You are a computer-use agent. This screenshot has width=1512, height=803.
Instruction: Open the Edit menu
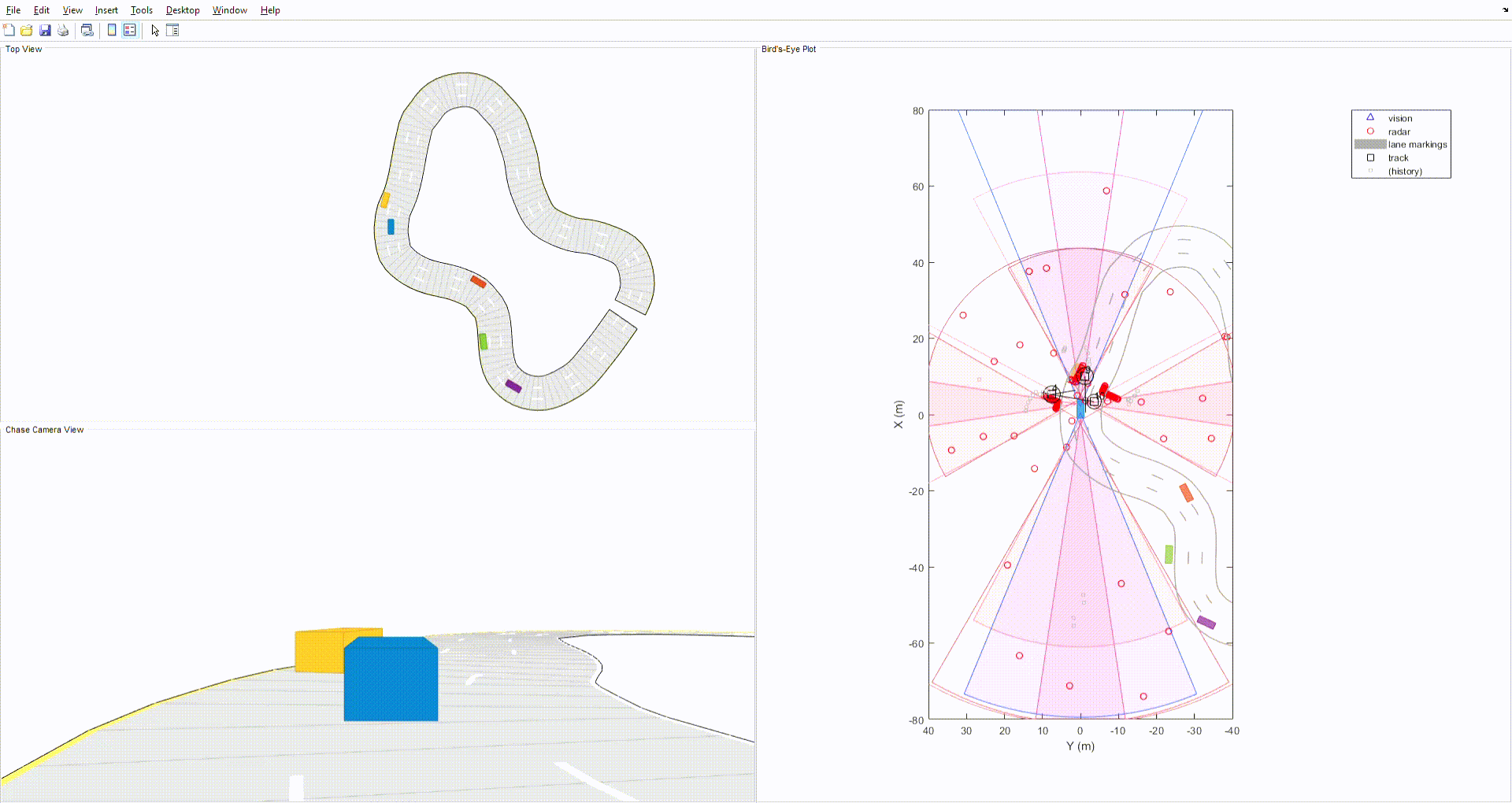tap(42, 10)
